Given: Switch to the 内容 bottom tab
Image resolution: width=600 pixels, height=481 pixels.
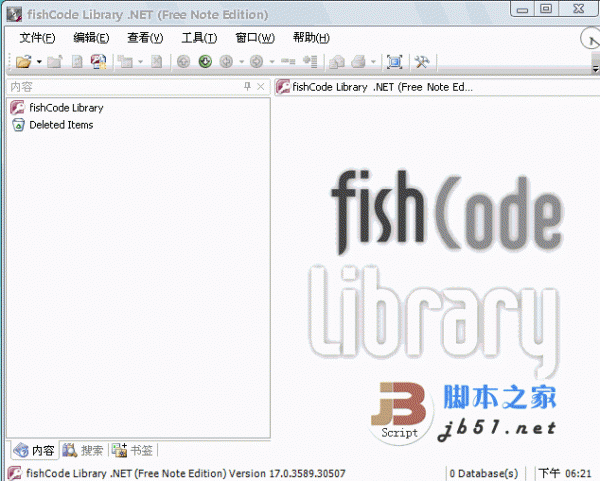Looking at the screenshot, I should [34, 450].
